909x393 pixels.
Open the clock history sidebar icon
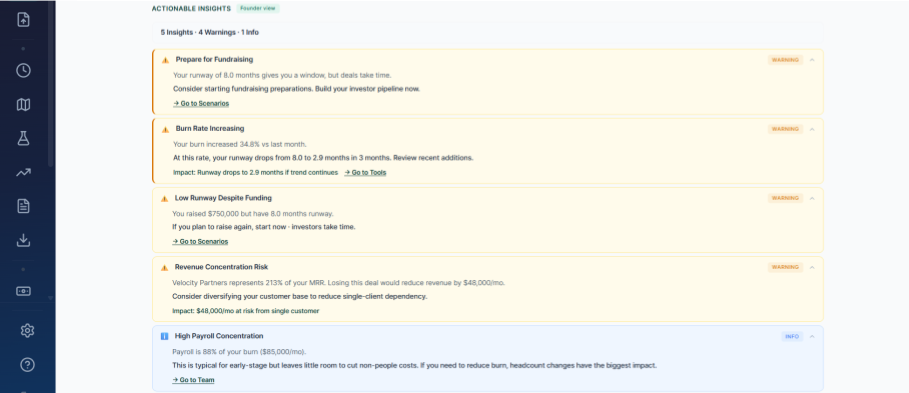(23, 71)
